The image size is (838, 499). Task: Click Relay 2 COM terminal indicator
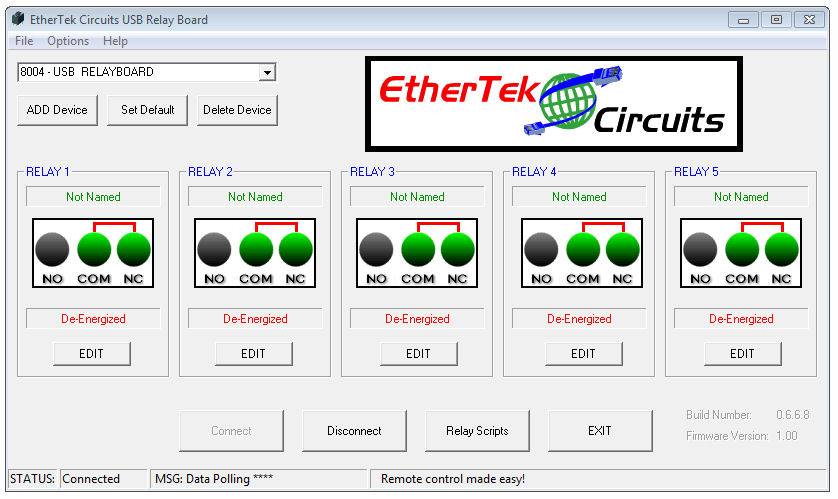256,249
